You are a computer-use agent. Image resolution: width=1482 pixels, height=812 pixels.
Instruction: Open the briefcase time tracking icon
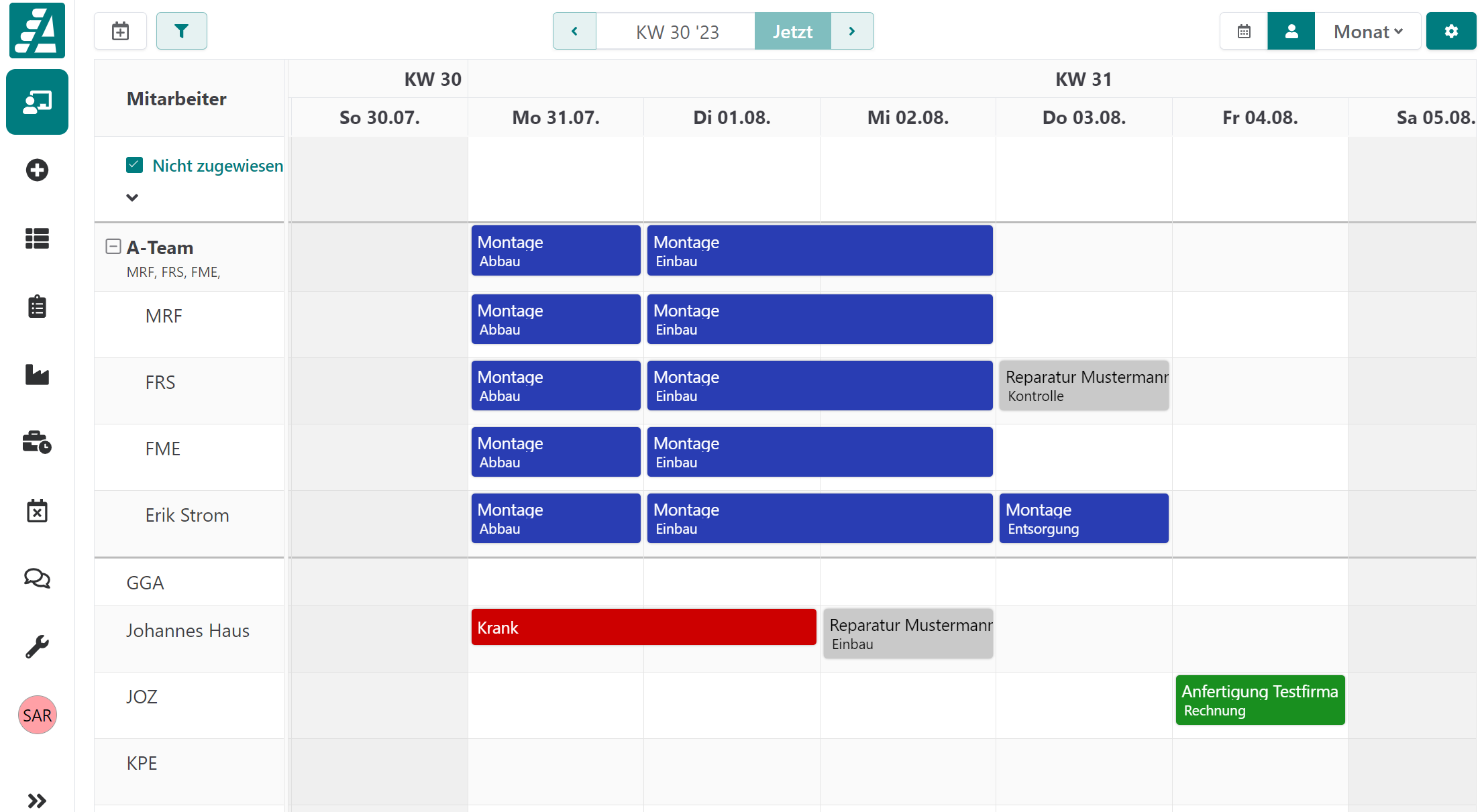[37, 443]
